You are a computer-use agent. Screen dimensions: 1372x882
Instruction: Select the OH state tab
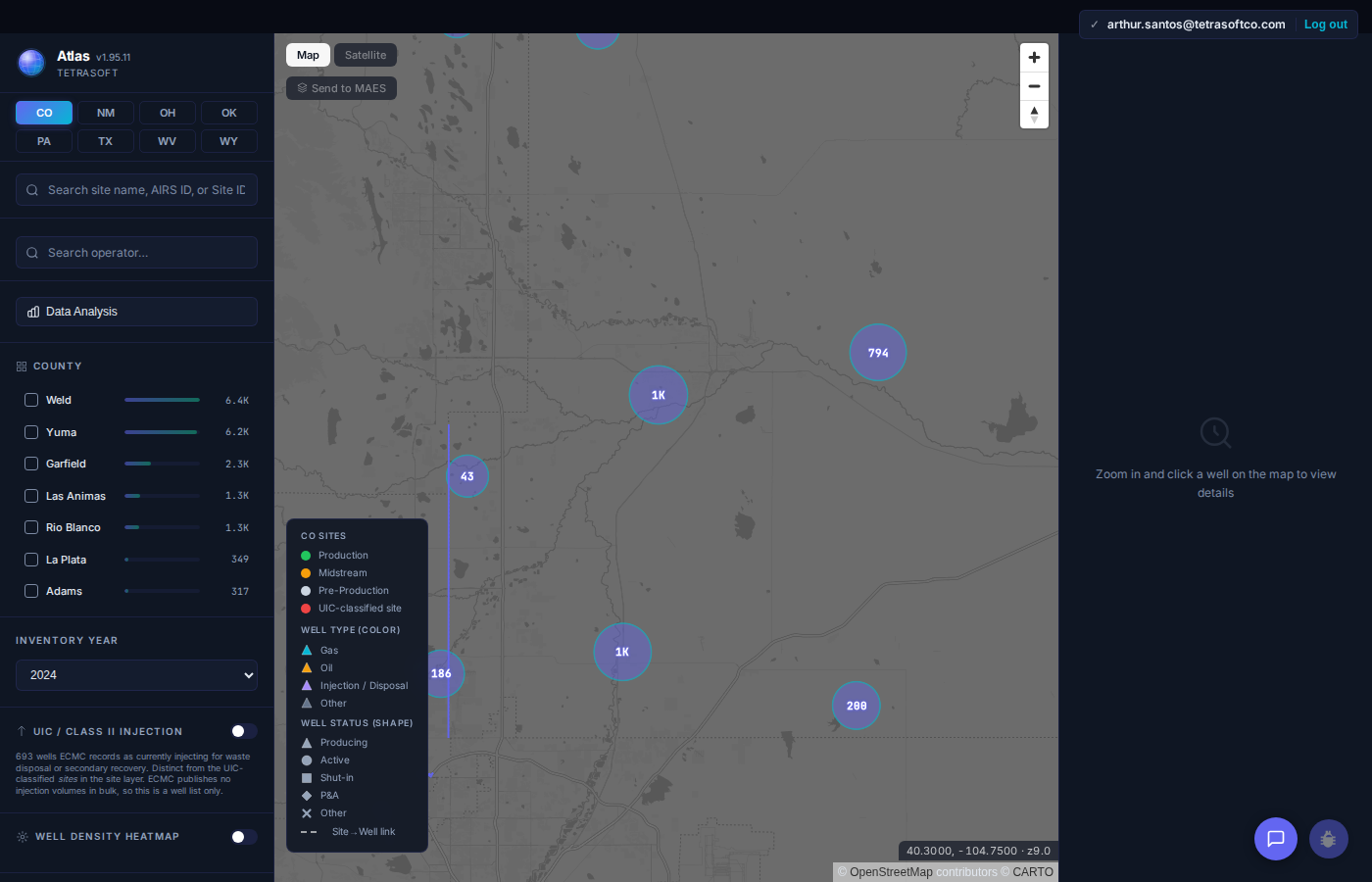168,113
